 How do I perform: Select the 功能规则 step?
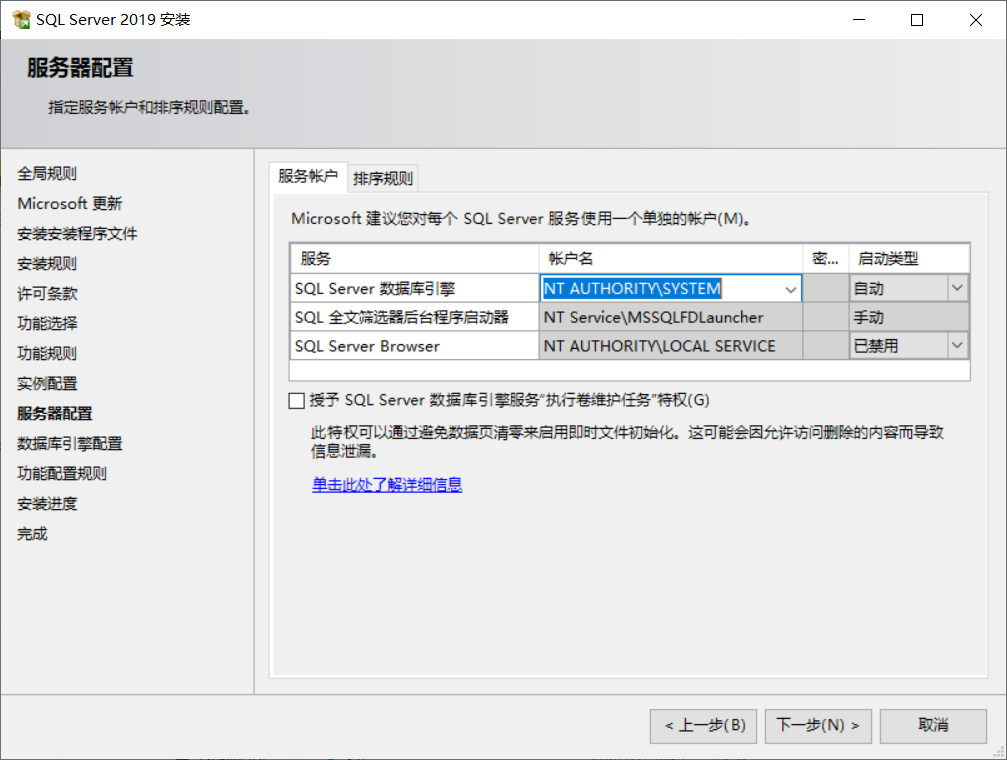click(47, 354)
